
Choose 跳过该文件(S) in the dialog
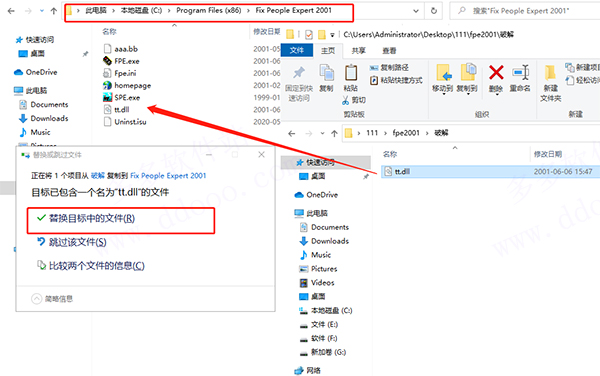(x=72, y=242)
